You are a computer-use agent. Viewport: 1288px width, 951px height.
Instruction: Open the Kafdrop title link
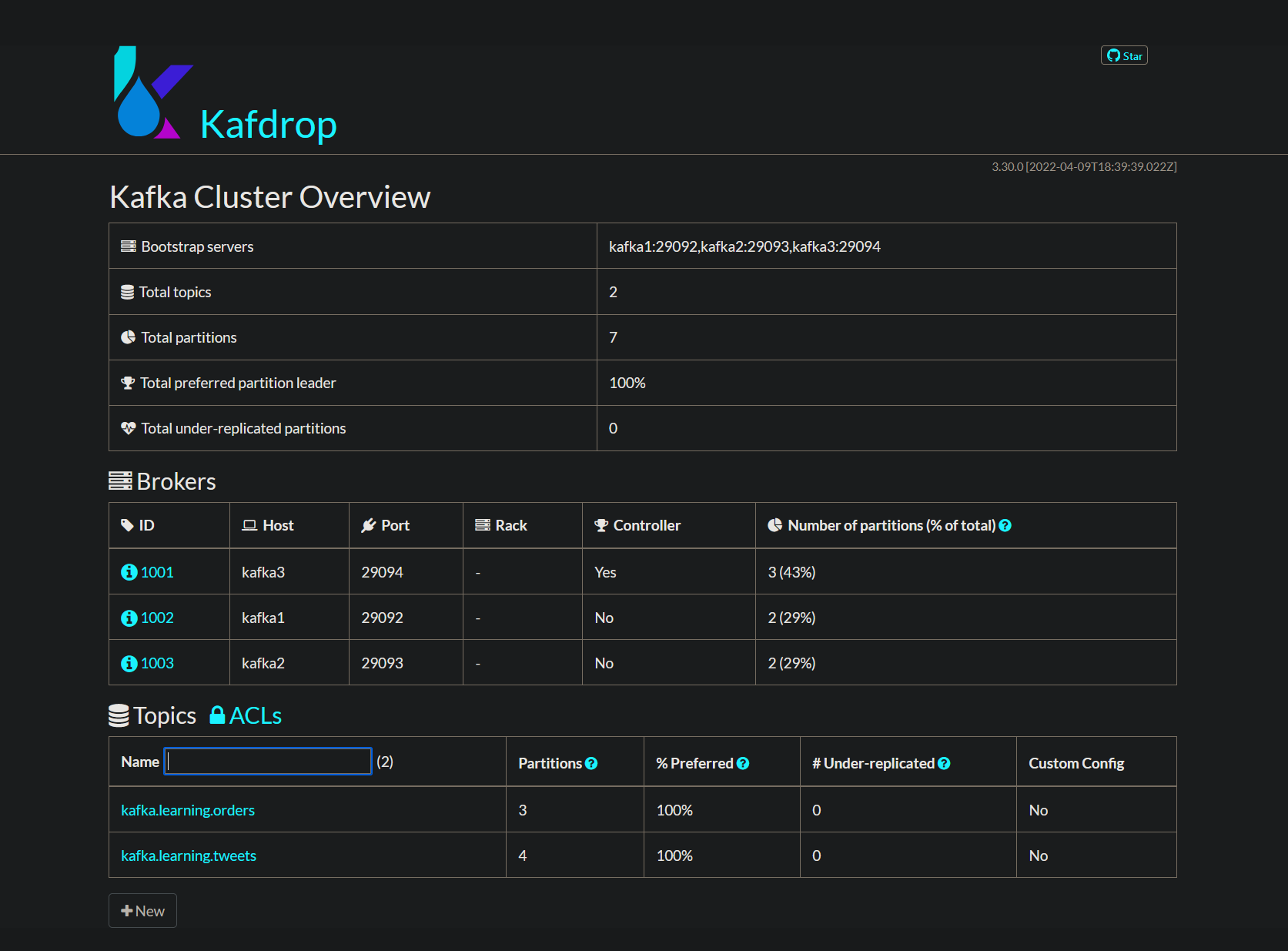tap(268, 125)
